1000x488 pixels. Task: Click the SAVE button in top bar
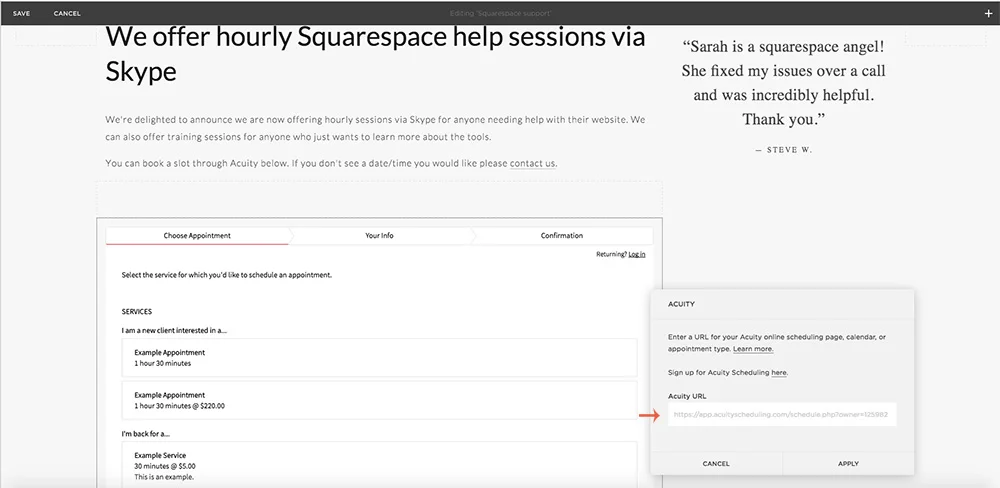pos(21,13)
